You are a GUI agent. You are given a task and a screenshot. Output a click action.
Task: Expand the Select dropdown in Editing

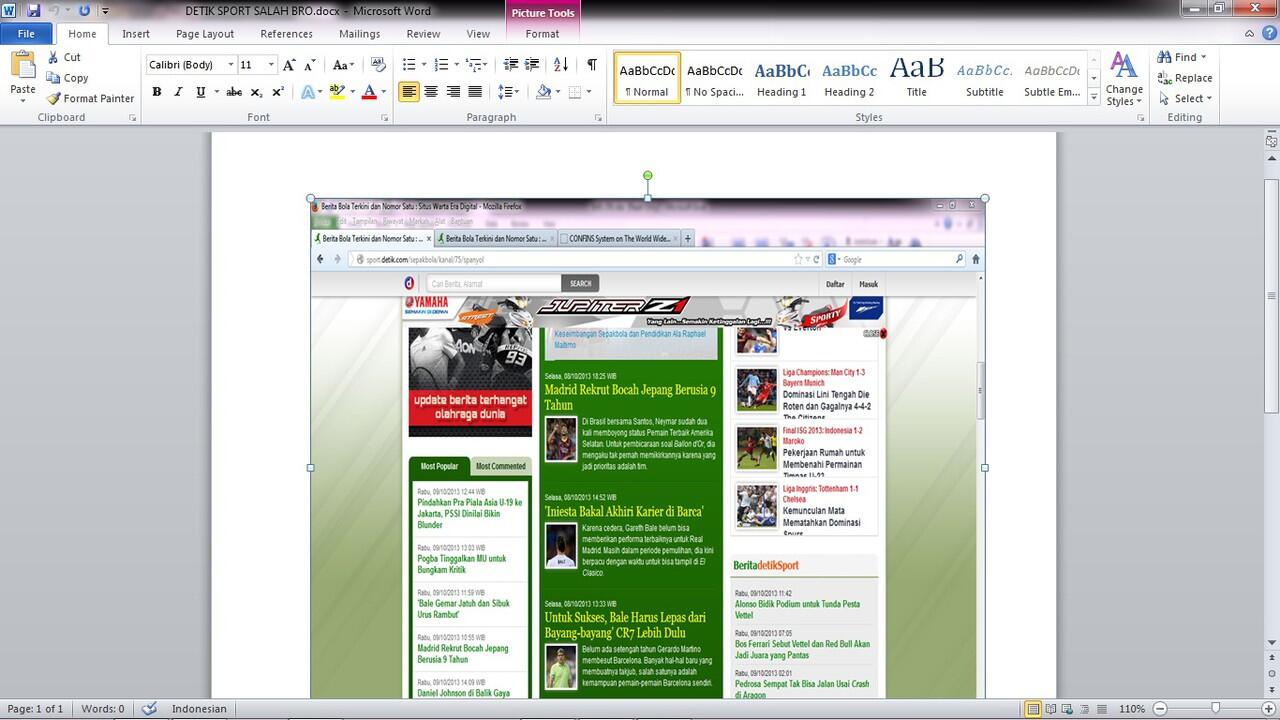point(1185,98)
